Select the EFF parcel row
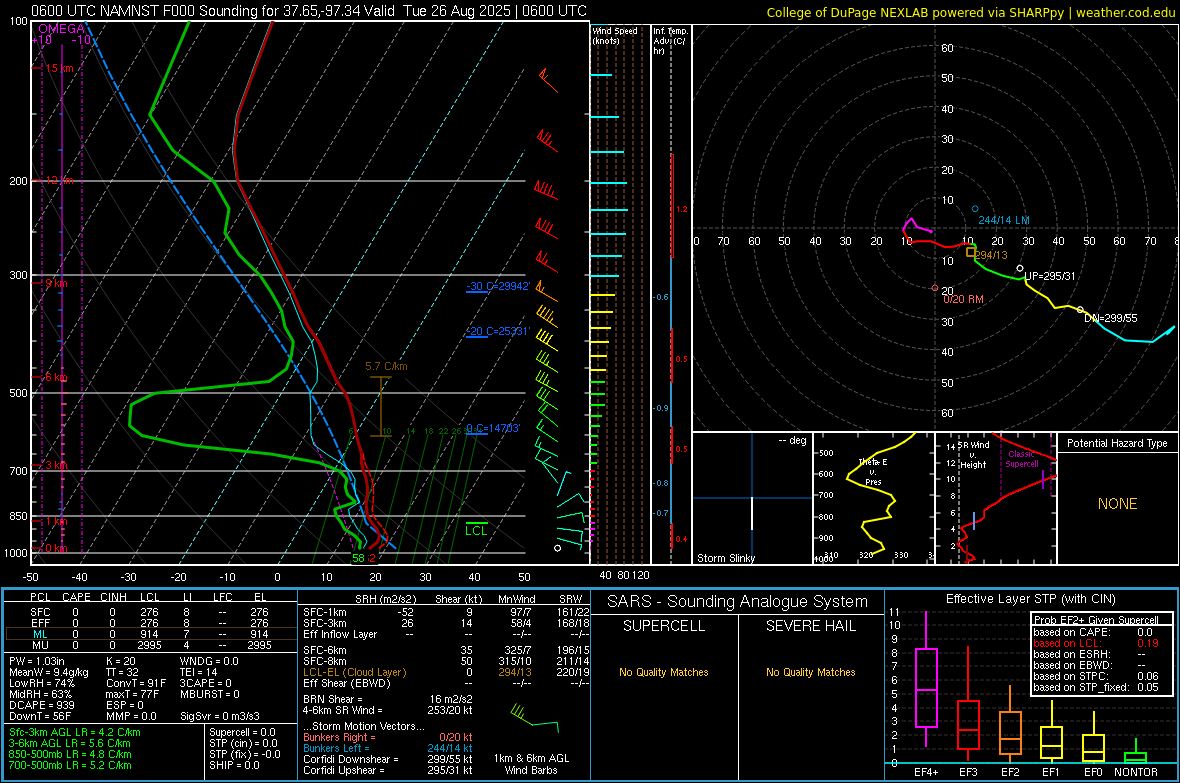 [151, 623]
